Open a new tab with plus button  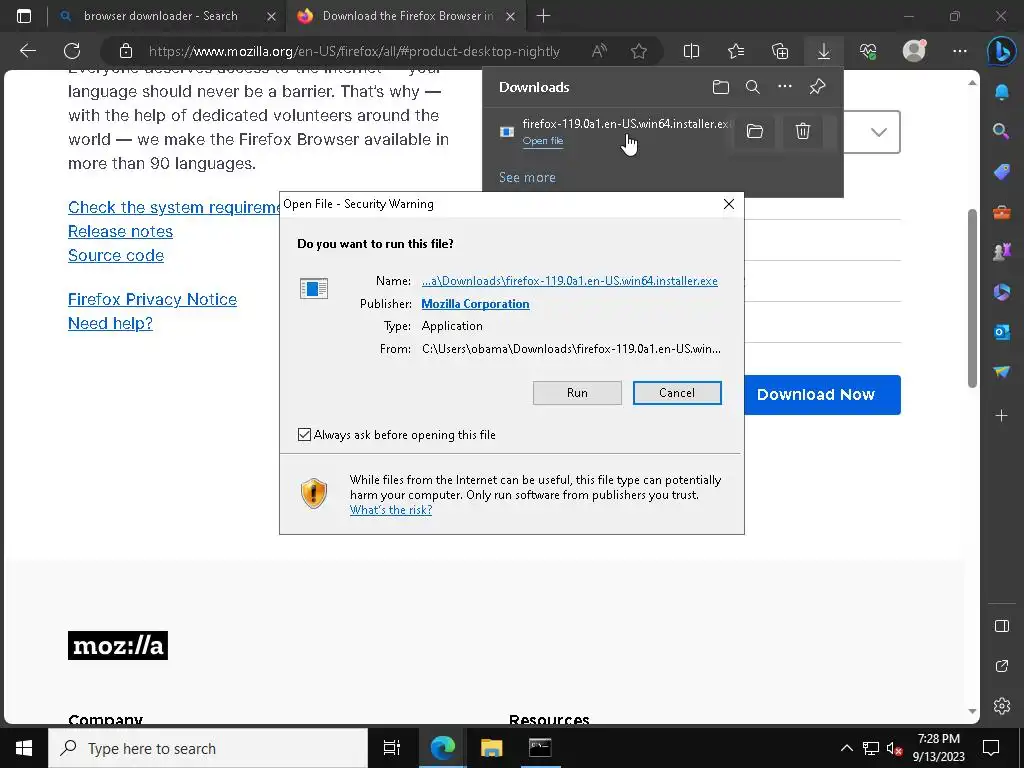543,16
